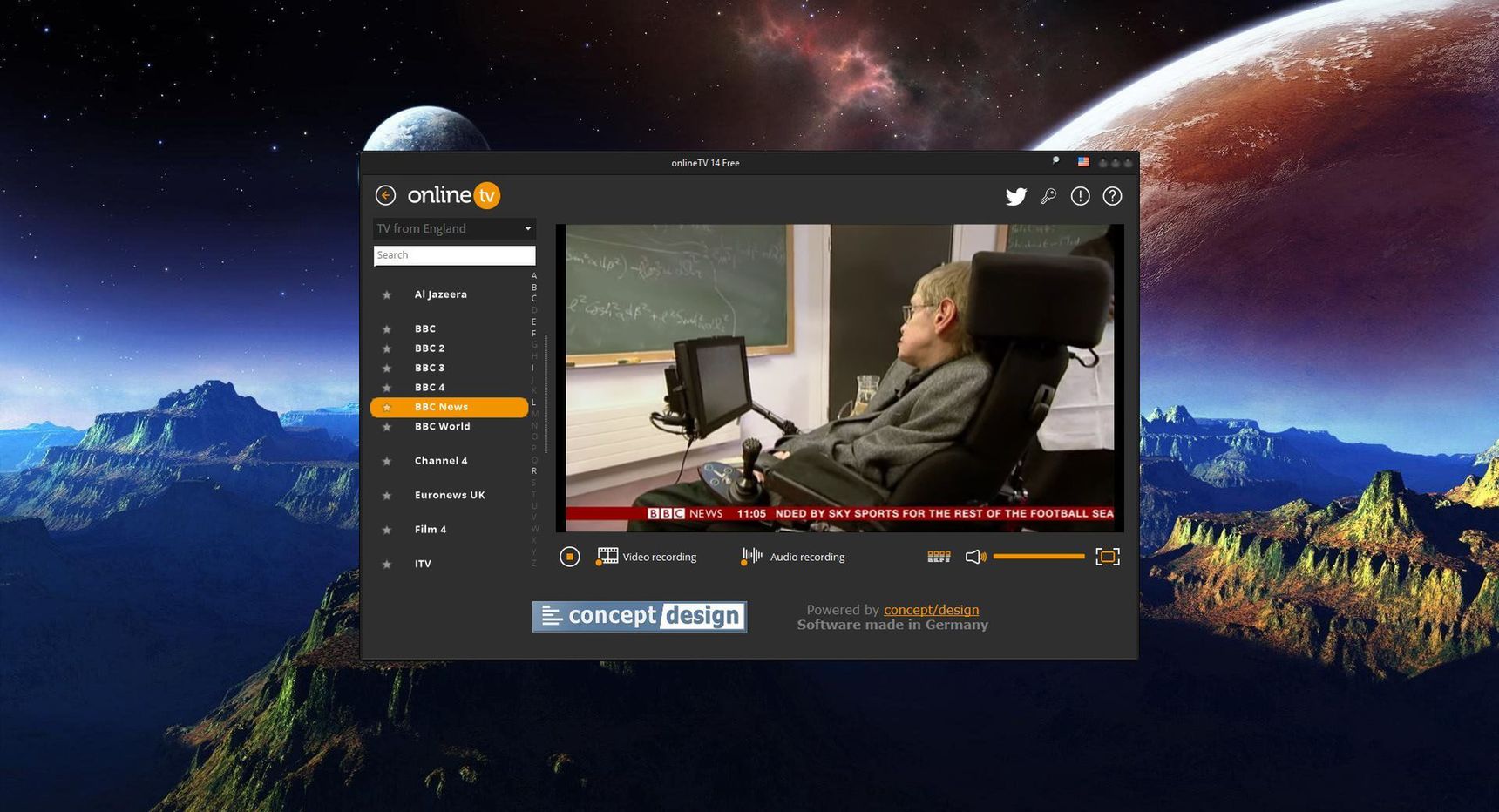Click the channel list scrollbar
The image size is (1499, 812).
click(546, 394)
